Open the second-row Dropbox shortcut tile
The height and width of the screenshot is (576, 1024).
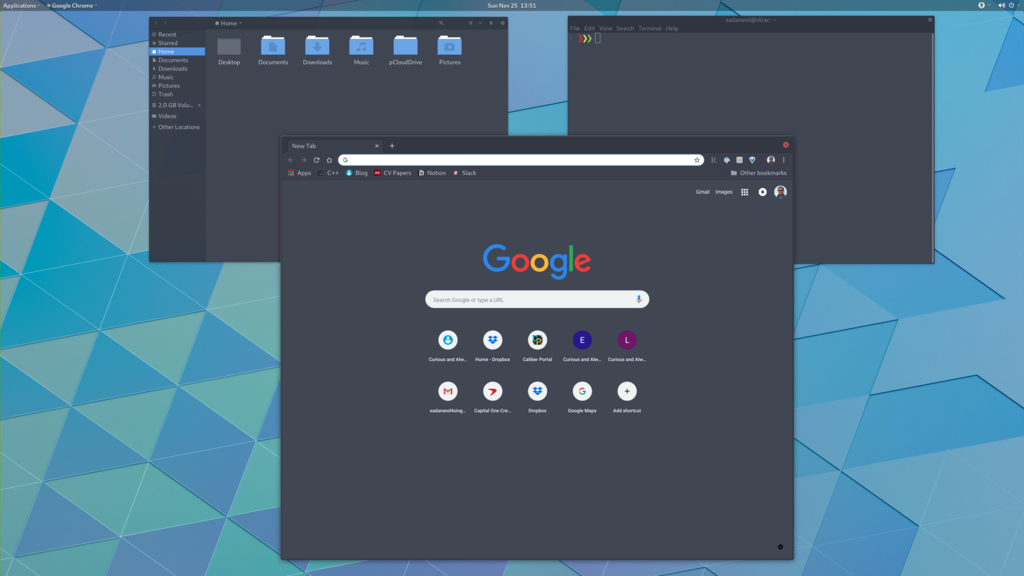coord(537,397)
